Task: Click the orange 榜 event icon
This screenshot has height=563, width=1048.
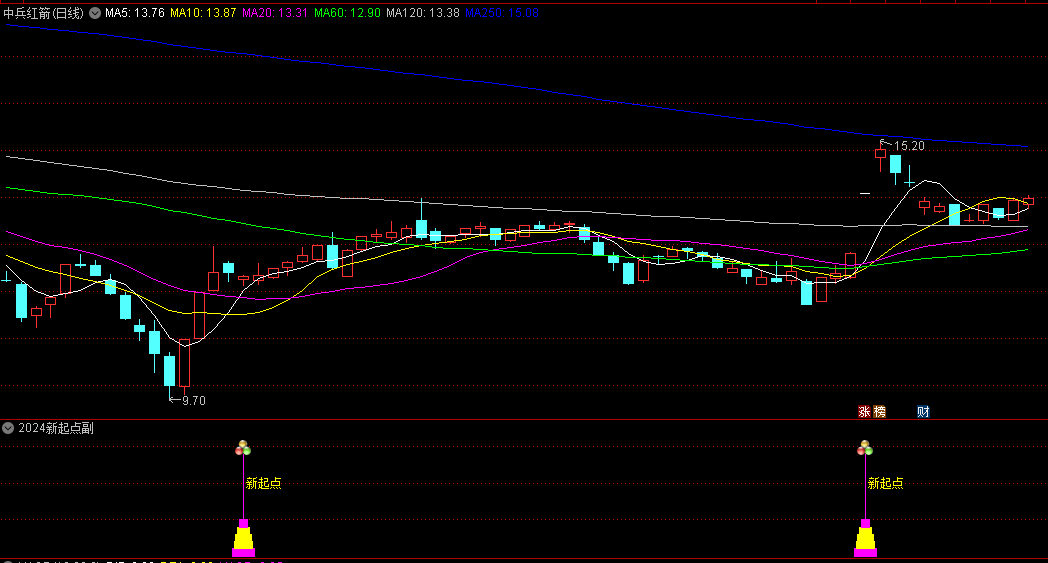Action: (880, 412)
